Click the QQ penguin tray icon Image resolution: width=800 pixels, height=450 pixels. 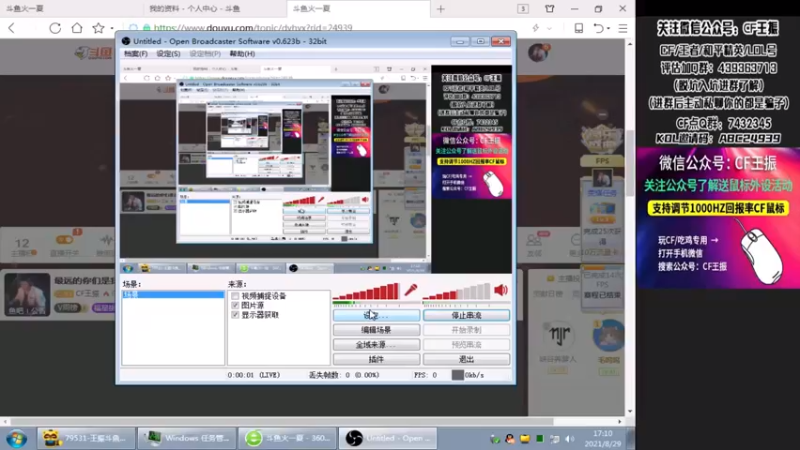point(509,439)
